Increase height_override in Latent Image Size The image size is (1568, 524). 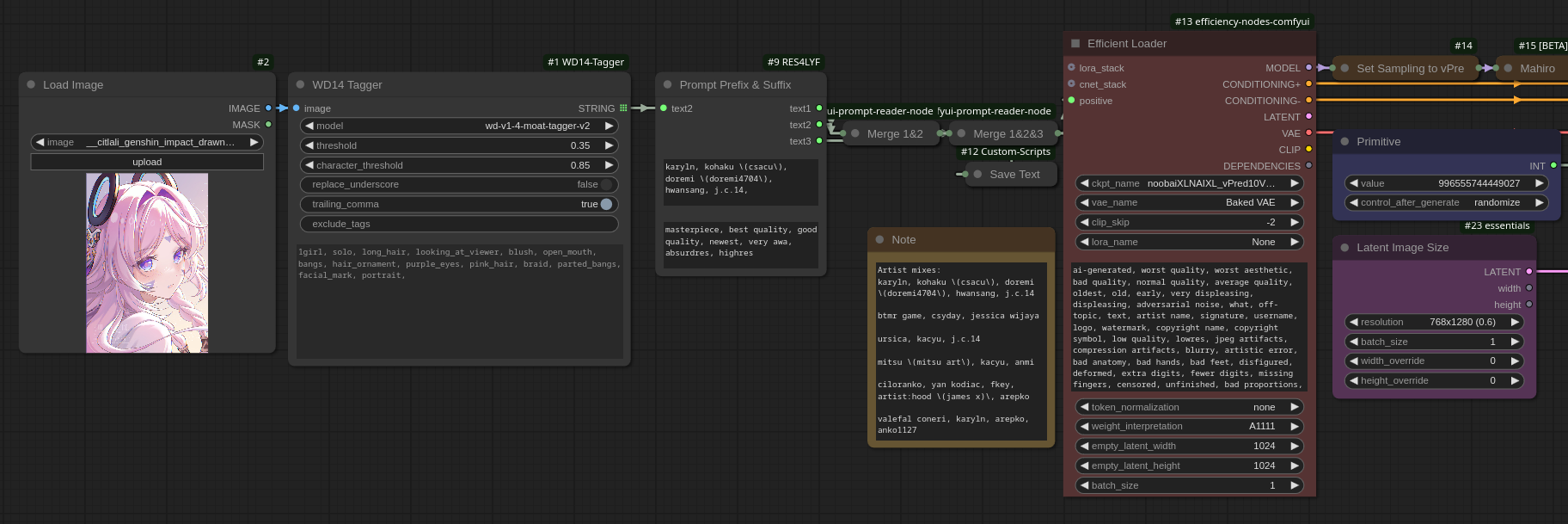point(1515,380)
